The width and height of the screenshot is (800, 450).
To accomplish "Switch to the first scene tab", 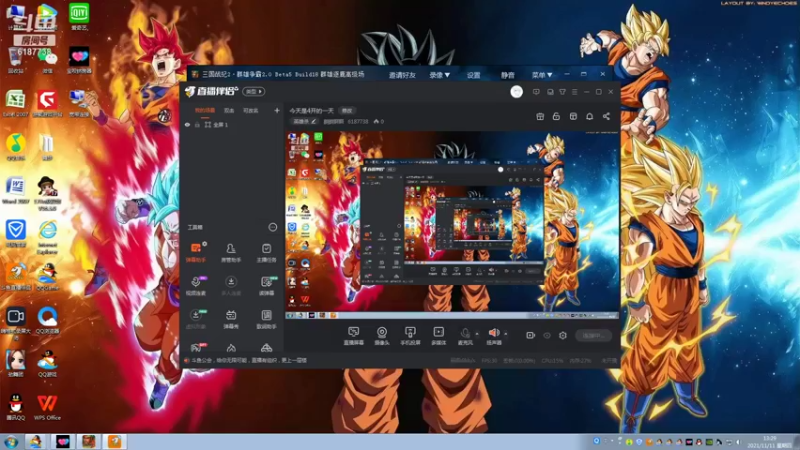I will 205,110.
